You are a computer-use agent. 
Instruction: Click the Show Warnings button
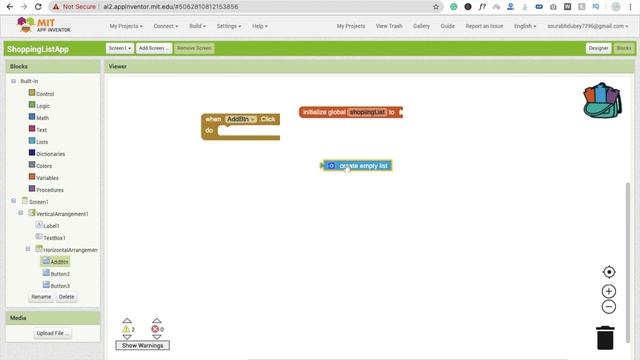pos(142,345)
